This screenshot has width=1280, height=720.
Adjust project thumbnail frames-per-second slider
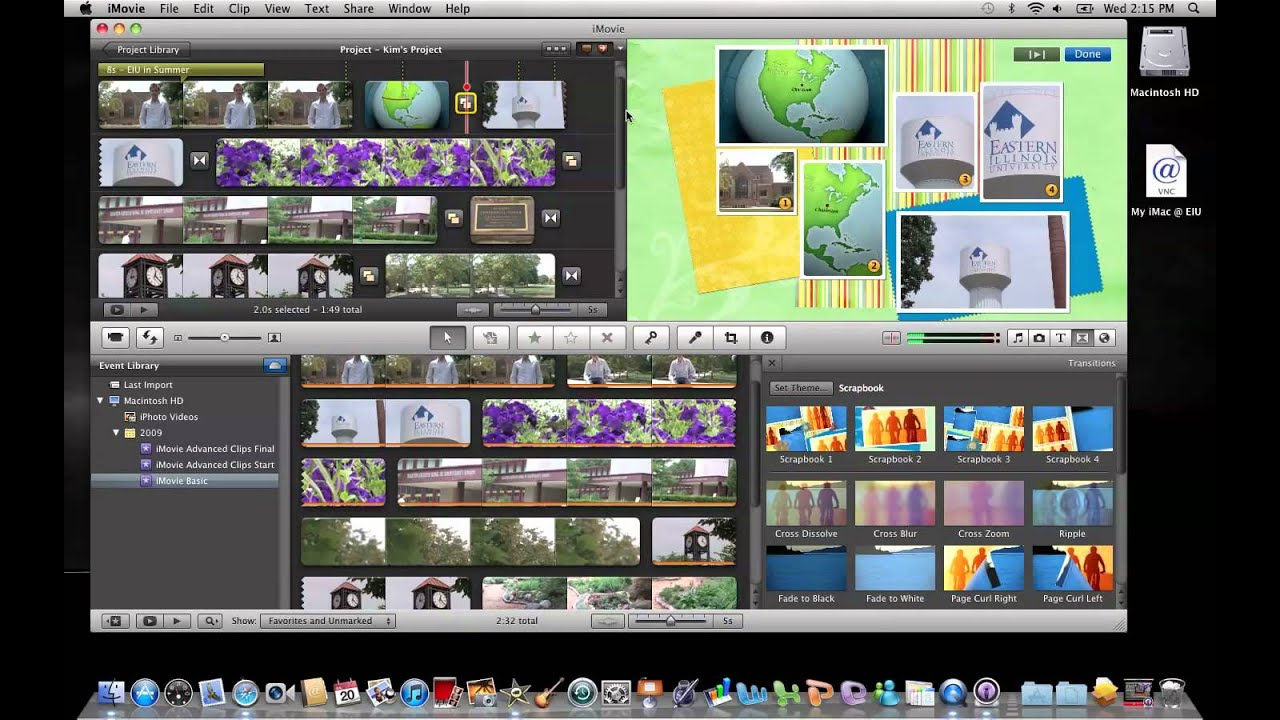point(536,310)
